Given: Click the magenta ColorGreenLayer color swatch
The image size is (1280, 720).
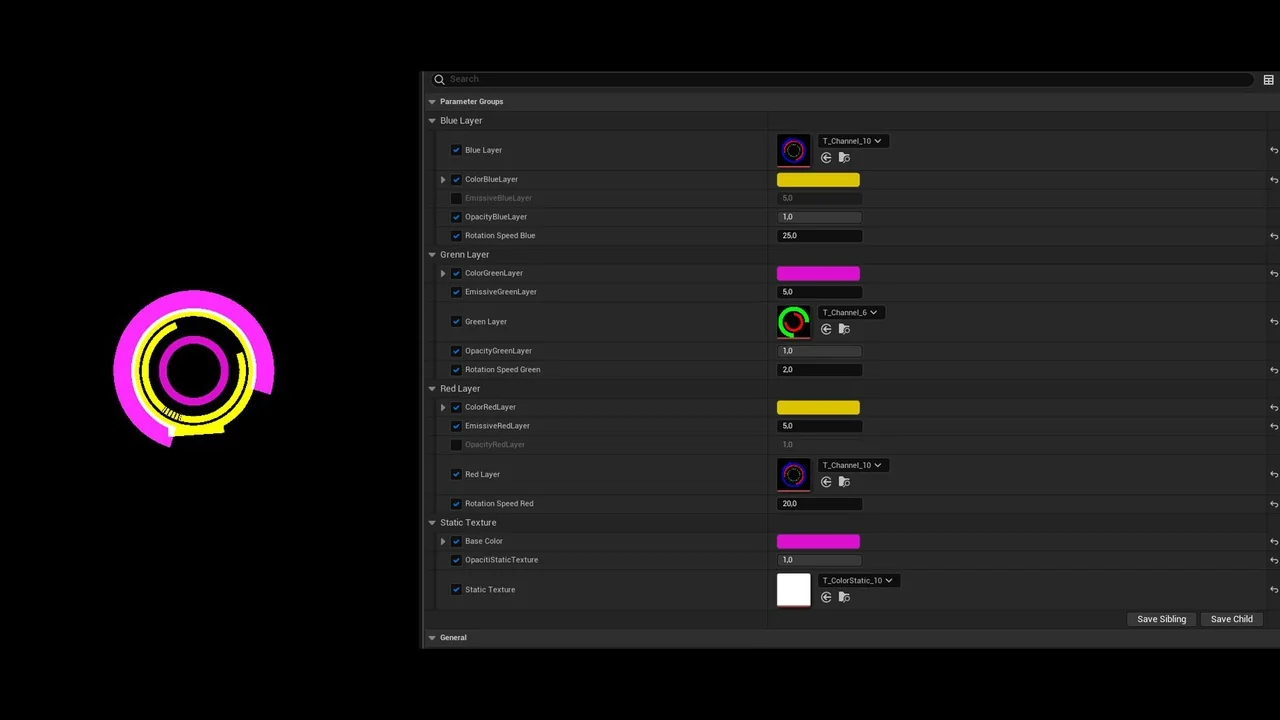Looking at the screenshot, I should point(818,272).
